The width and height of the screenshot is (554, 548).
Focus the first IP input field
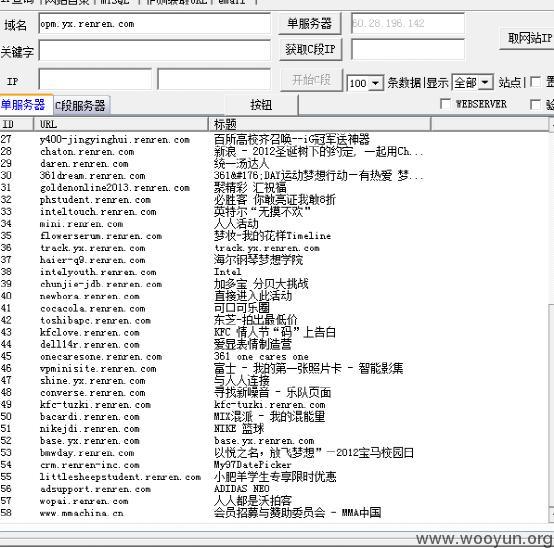(x=95, y=79)
